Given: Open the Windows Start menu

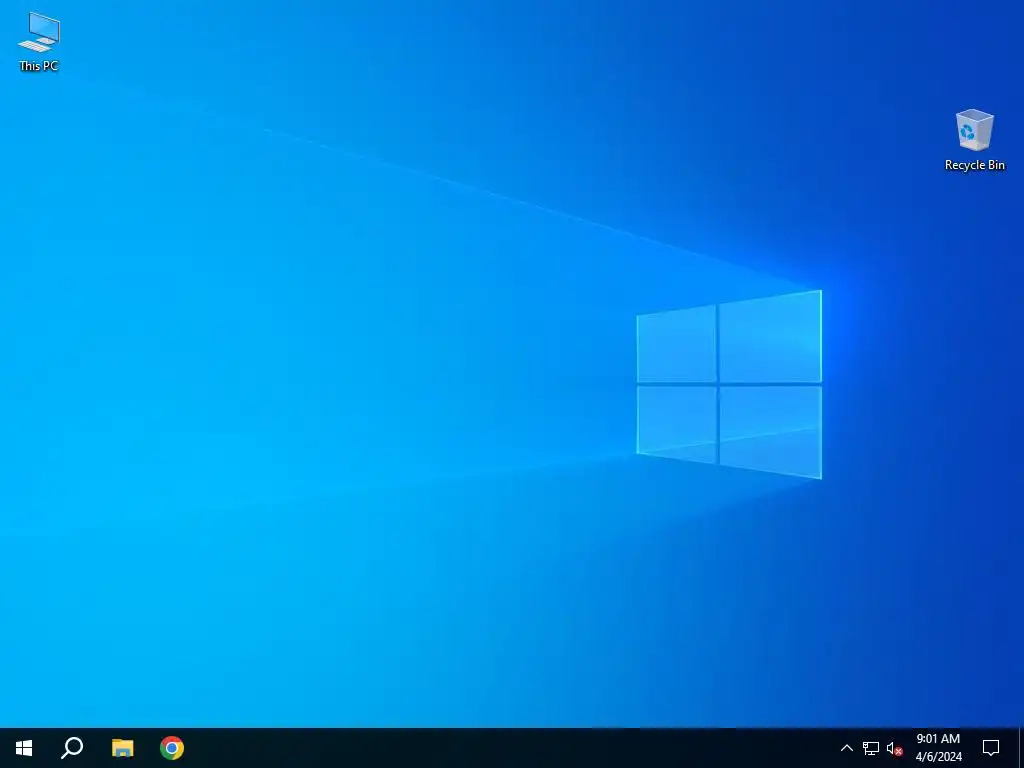Looking at the screenshot, I should click(x=24, y=748).
